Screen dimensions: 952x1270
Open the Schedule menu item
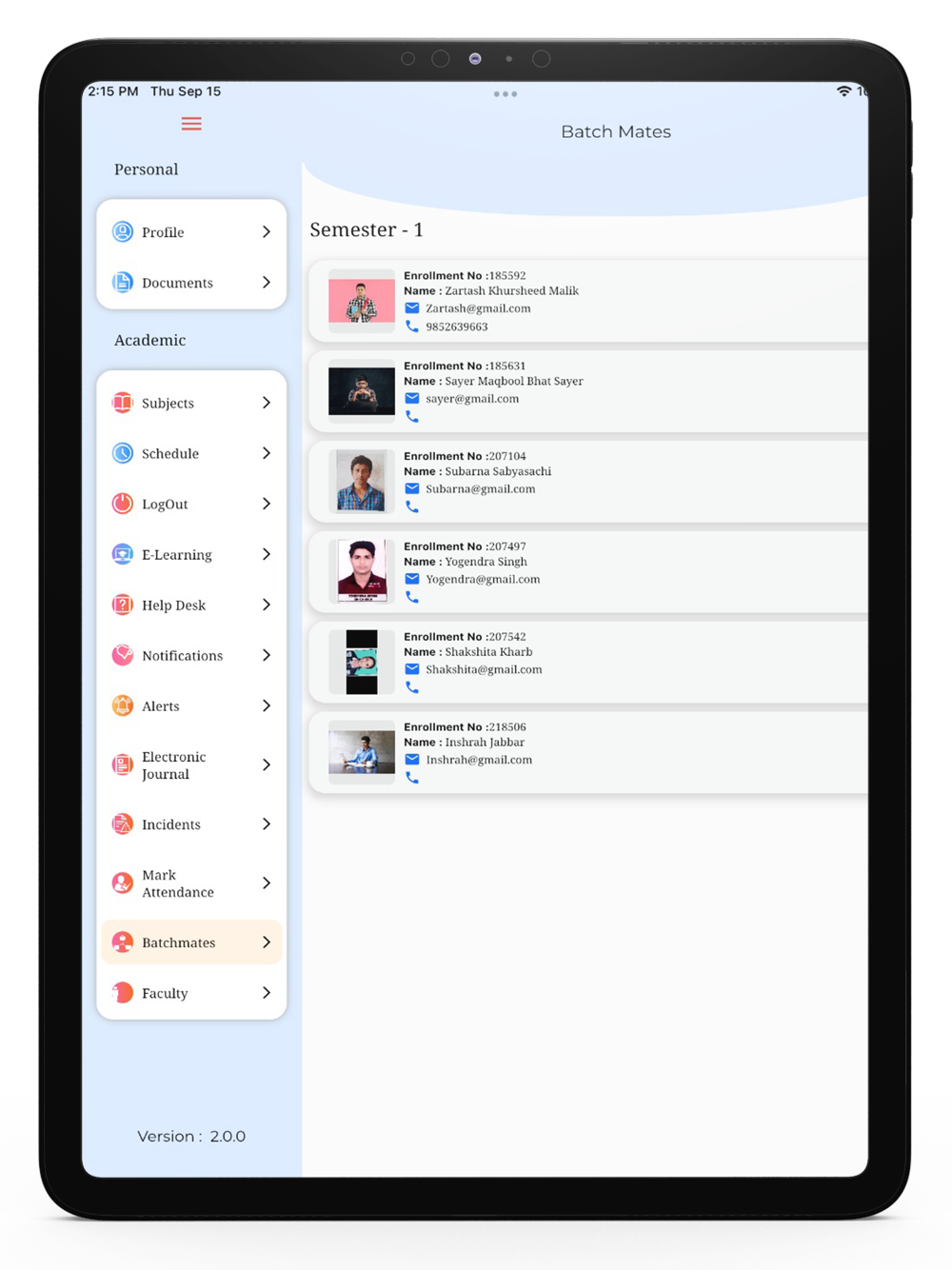[x=191, y=453]
